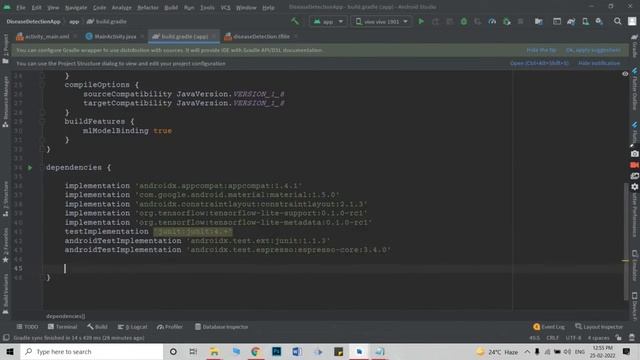This screenshot has height=360, width=640.
Task: Click the read-only lock icon in status bar
Action: pos(619,338)
